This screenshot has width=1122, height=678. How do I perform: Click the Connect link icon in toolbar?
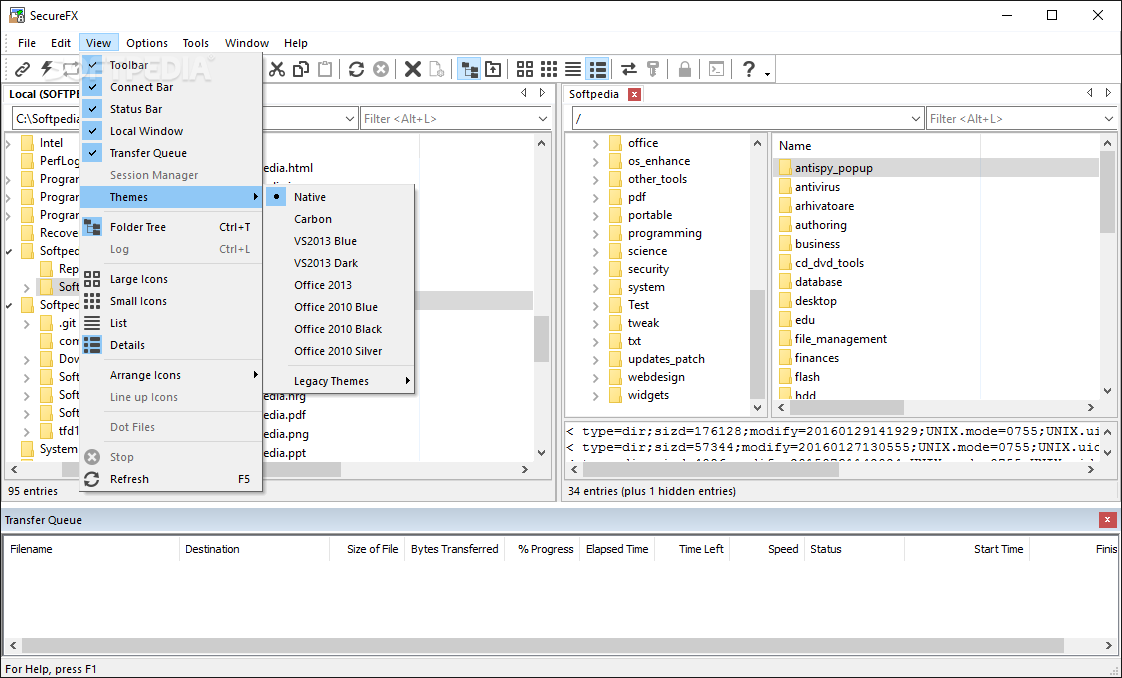click(x=23, y=69)
